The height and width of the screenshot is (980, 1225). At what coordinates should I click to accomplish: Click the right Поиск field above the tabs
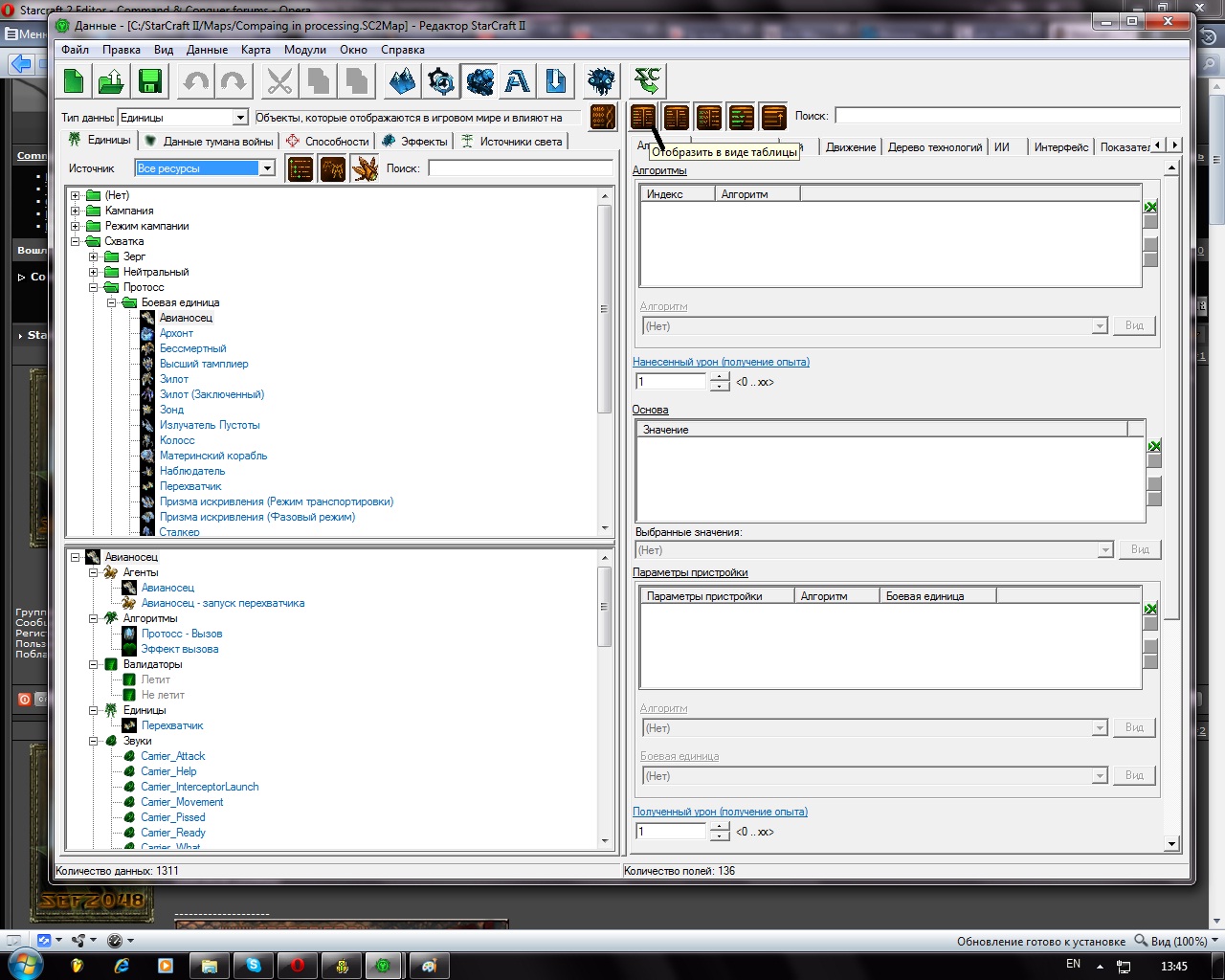pyautogui.click(x=1008, y=116)
